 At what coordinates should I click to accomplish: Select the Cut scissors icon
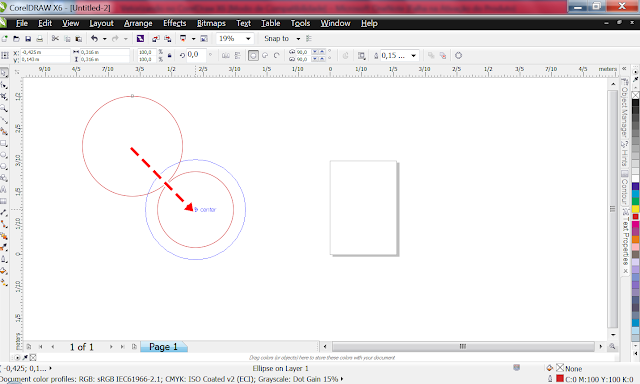(x=55, y=38)
